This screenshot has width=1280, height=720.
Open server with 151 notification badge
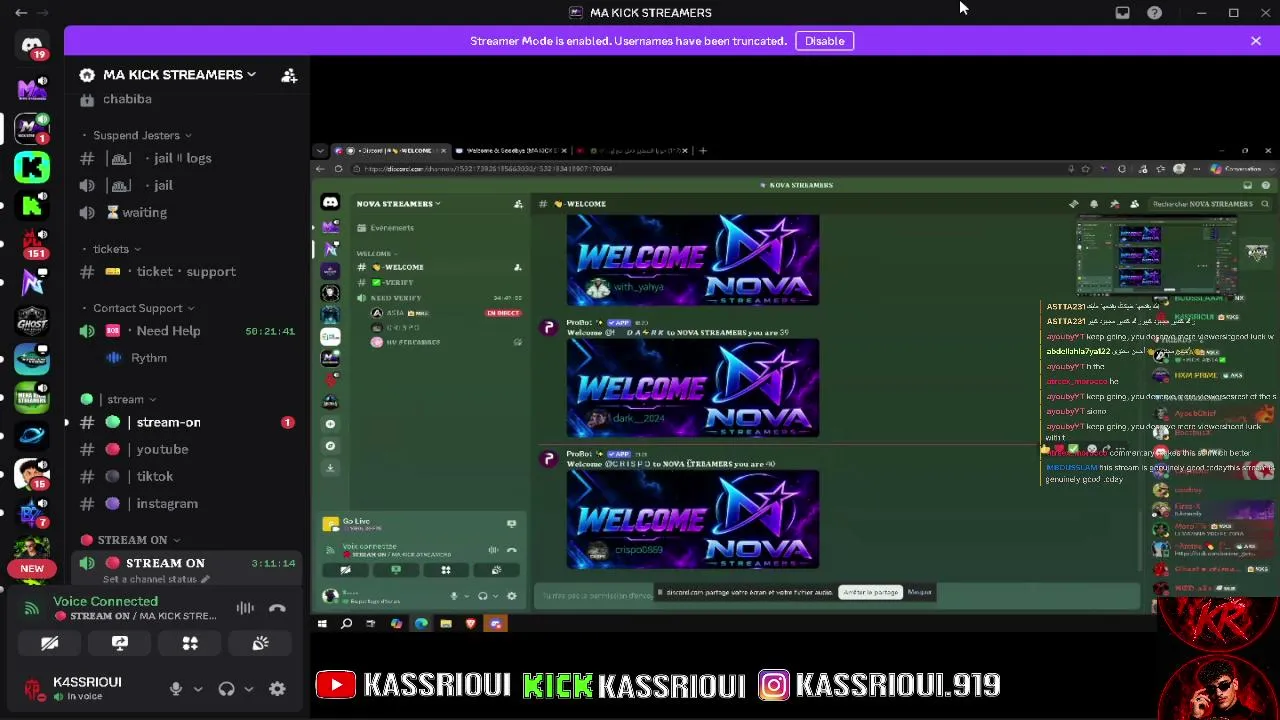(32, 243)
